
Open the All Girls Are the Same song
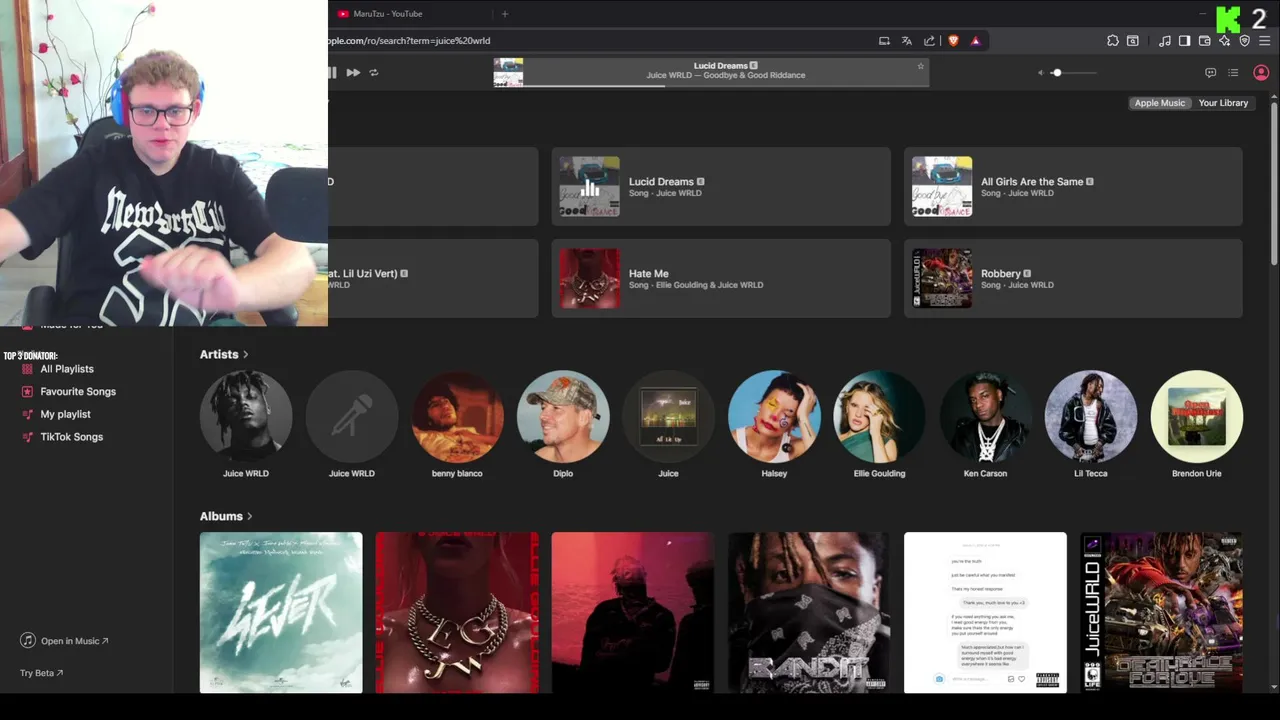click(1073, 187)
